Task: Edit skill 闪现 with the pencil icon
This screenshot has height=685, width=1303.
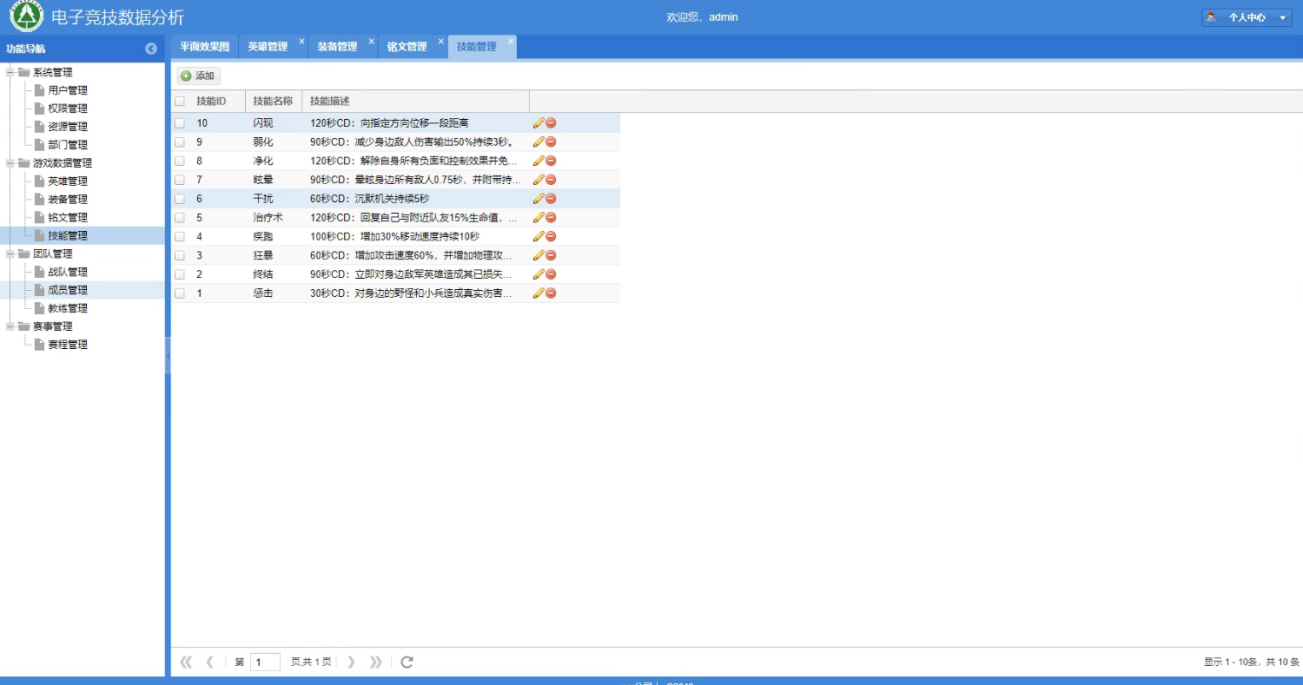Action: pos(539,123)
